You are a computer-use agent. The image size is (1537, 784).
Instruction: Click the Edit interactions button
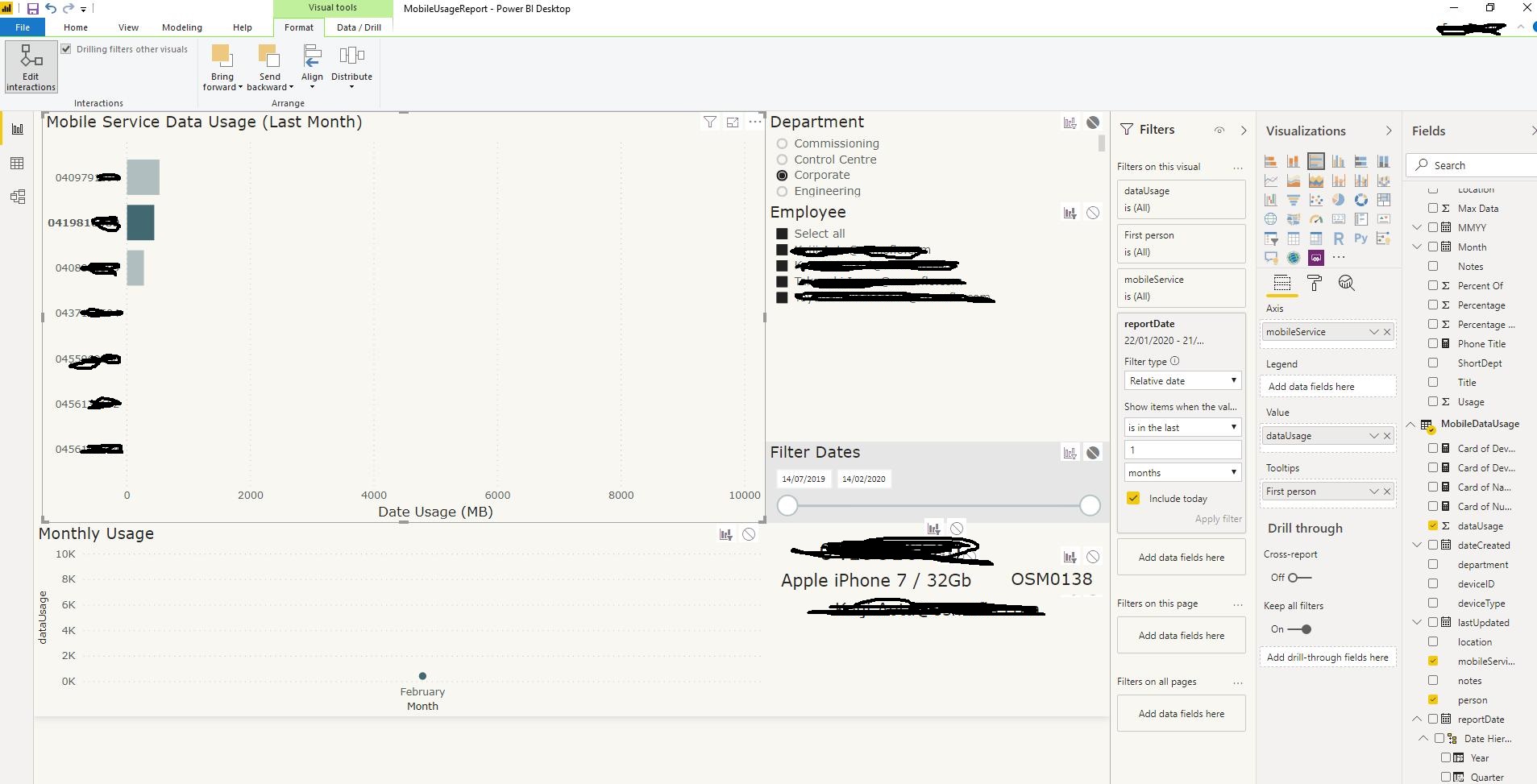pyautogui.click(x=31, y=67)
